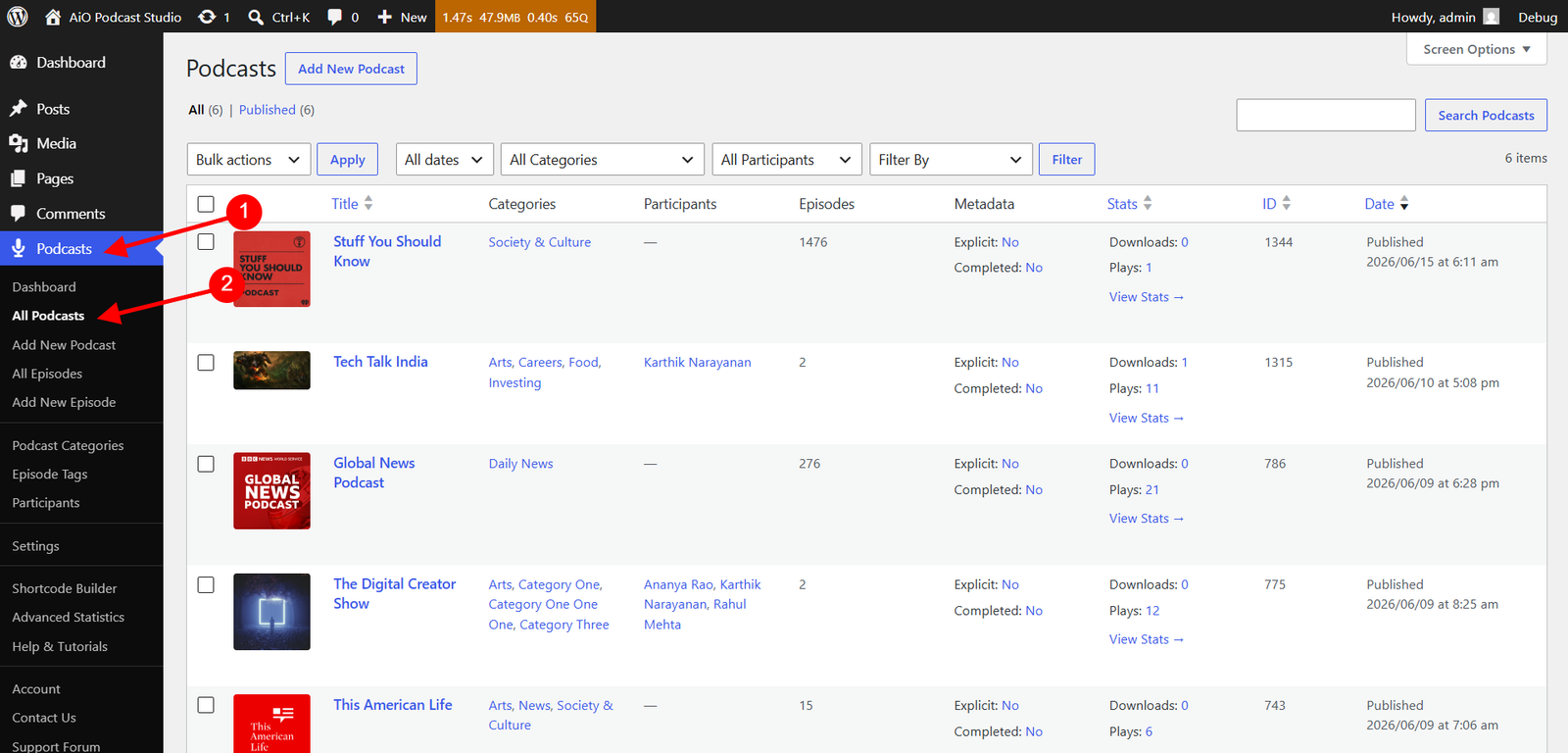Select The Digital Creator Show row checkbox
This screenshot has width=1568, height=753.
206,584
